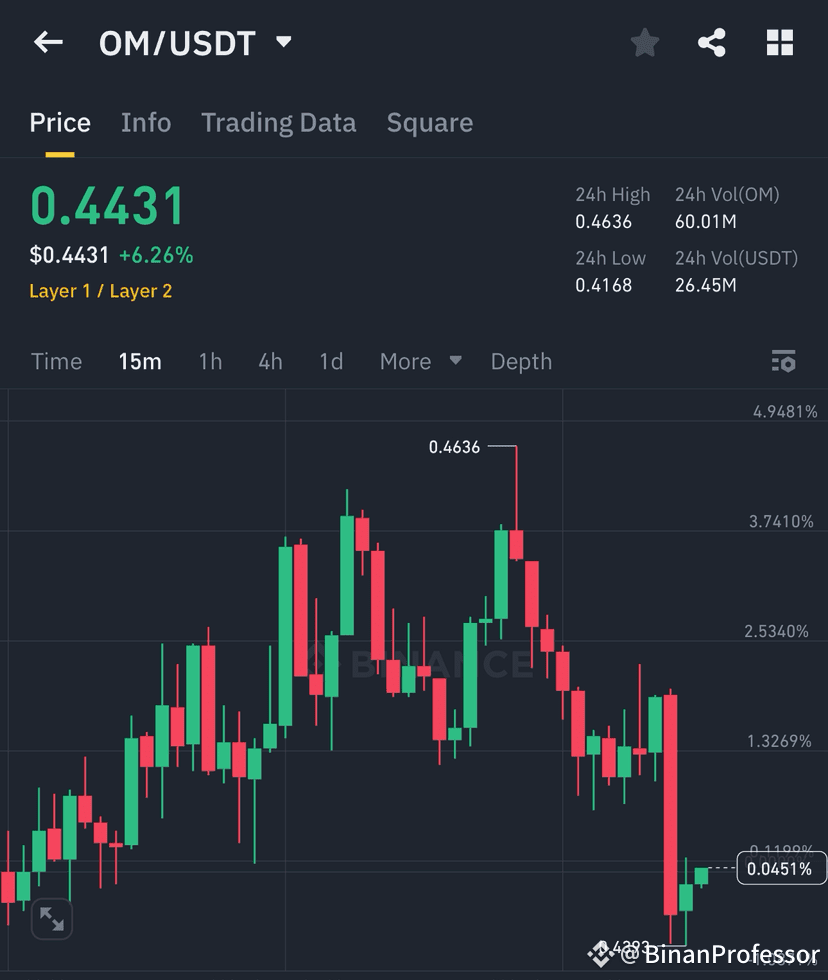Open the markets grid icon top right
The height and width of the screenshot is (980, 828).
[x=779, y=42]
